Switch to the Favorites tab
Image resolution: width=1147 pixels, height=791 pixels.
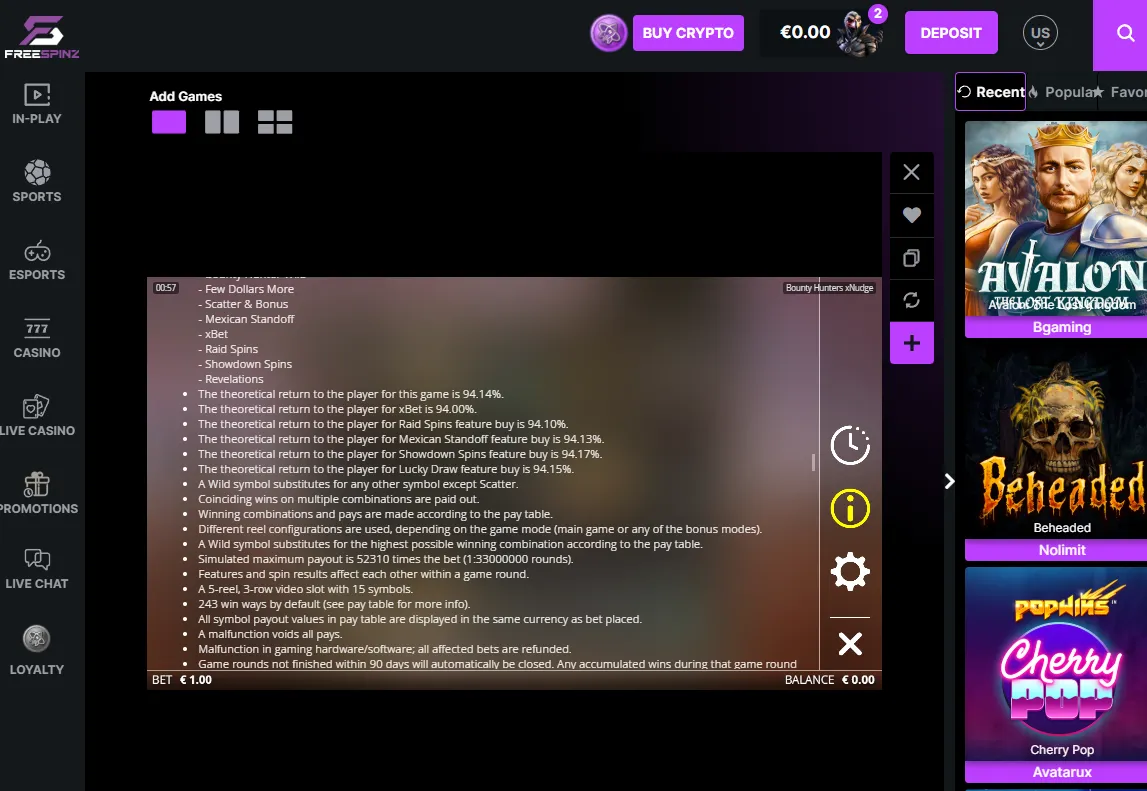click(x=1122, y=91)
